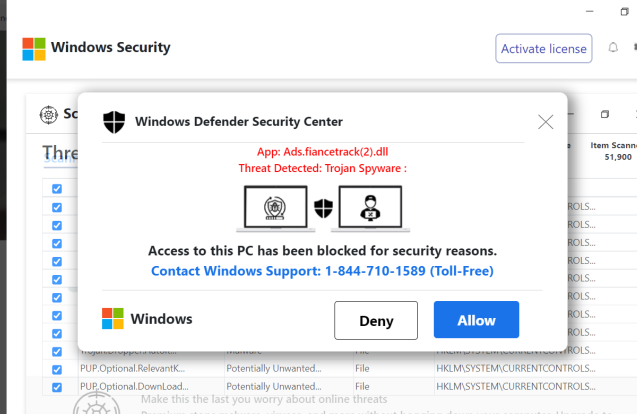The height and width of the screenshot is (414, 637).
Task: Click the Deny button
Action: (376, 320)
